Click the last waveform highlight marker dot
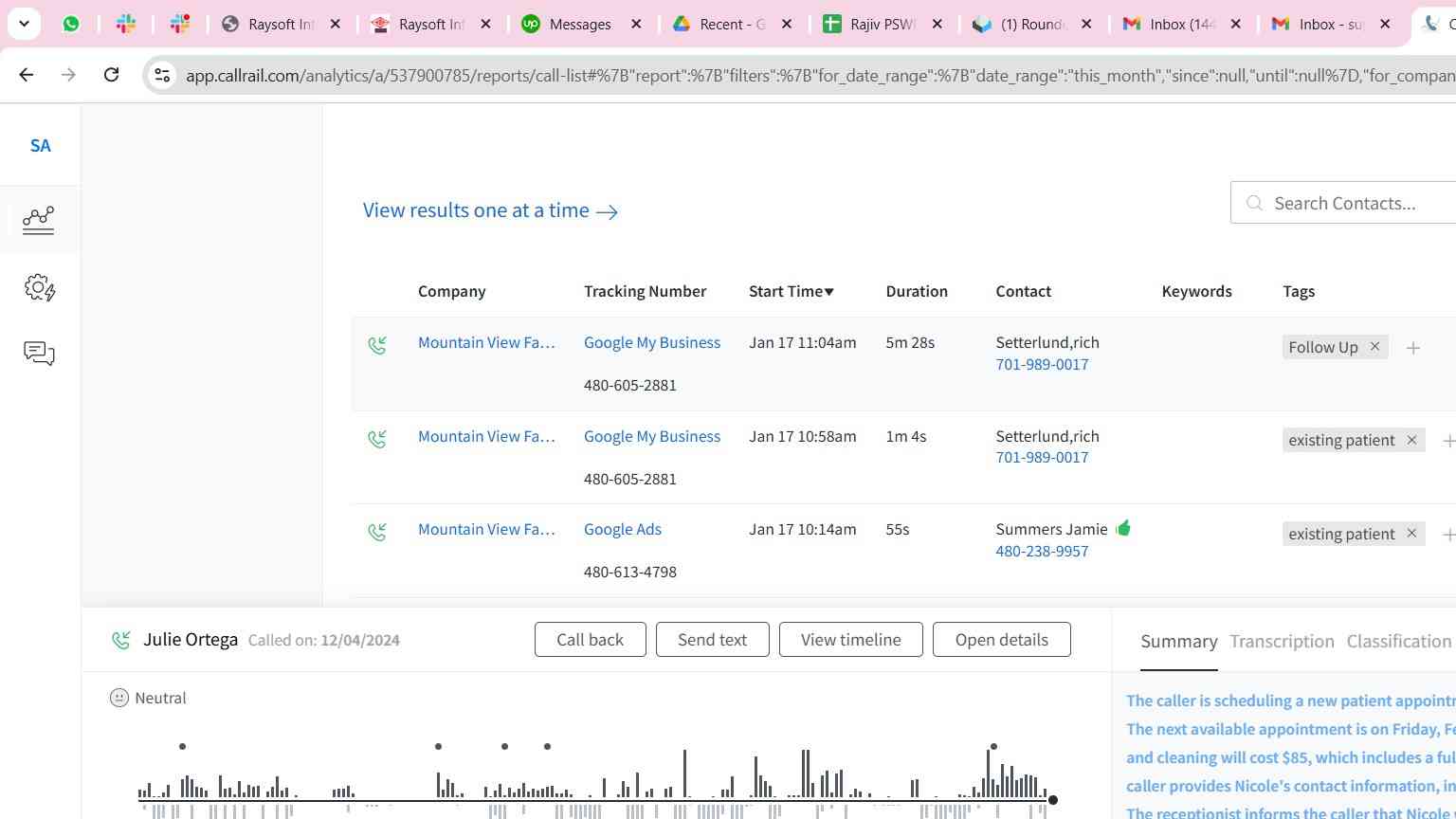Screen dimensions: 1456x819 [993, 747]
